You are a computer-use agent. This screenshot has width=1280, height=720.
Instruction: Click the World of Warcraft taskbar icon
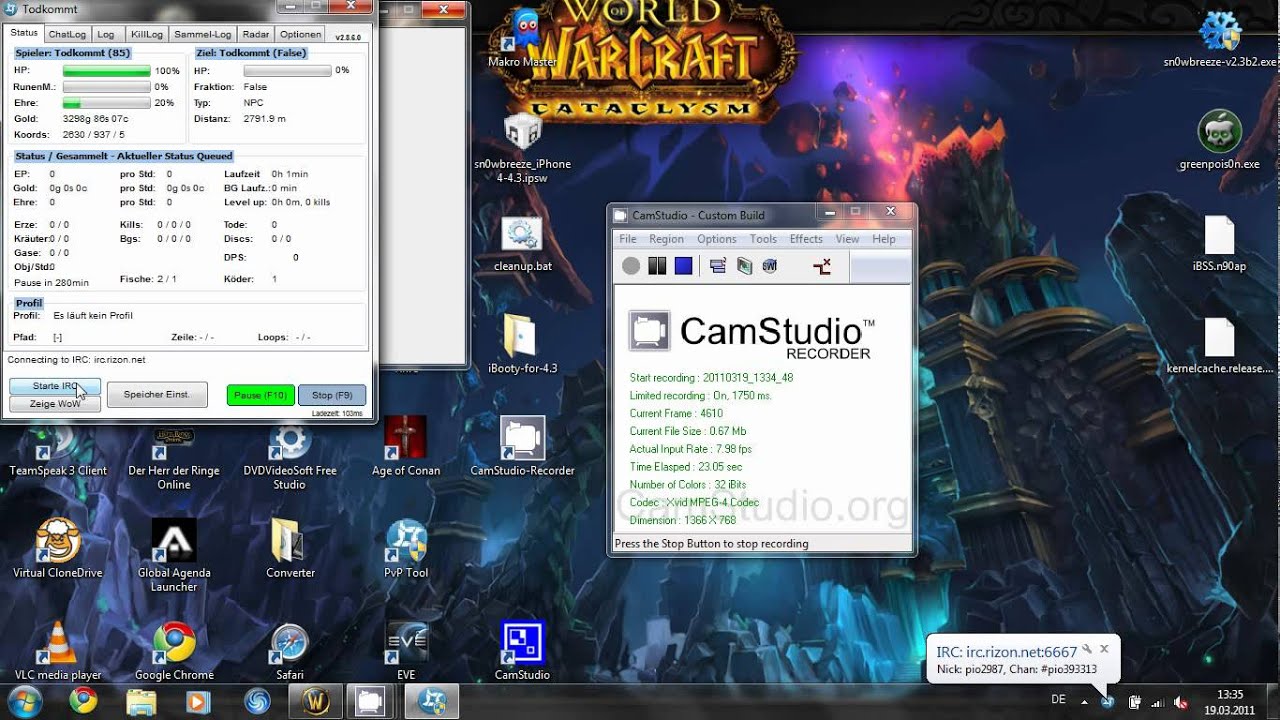[315, 702]
